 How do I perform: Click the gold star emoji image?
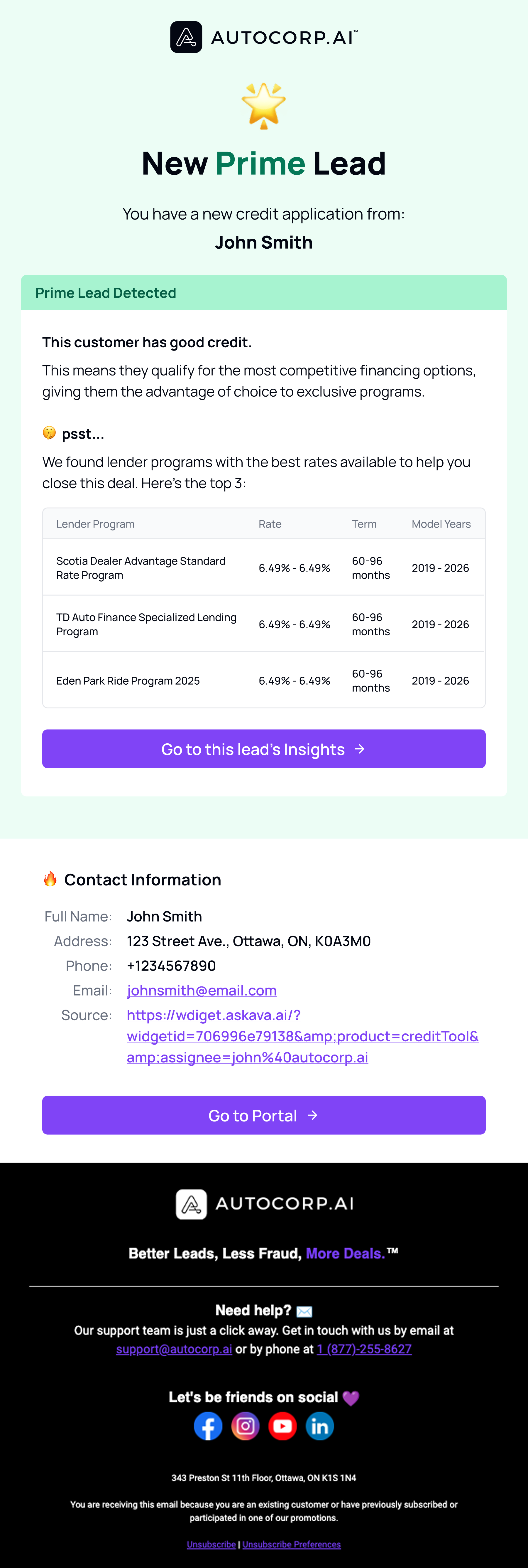click(x=263, y=106)
